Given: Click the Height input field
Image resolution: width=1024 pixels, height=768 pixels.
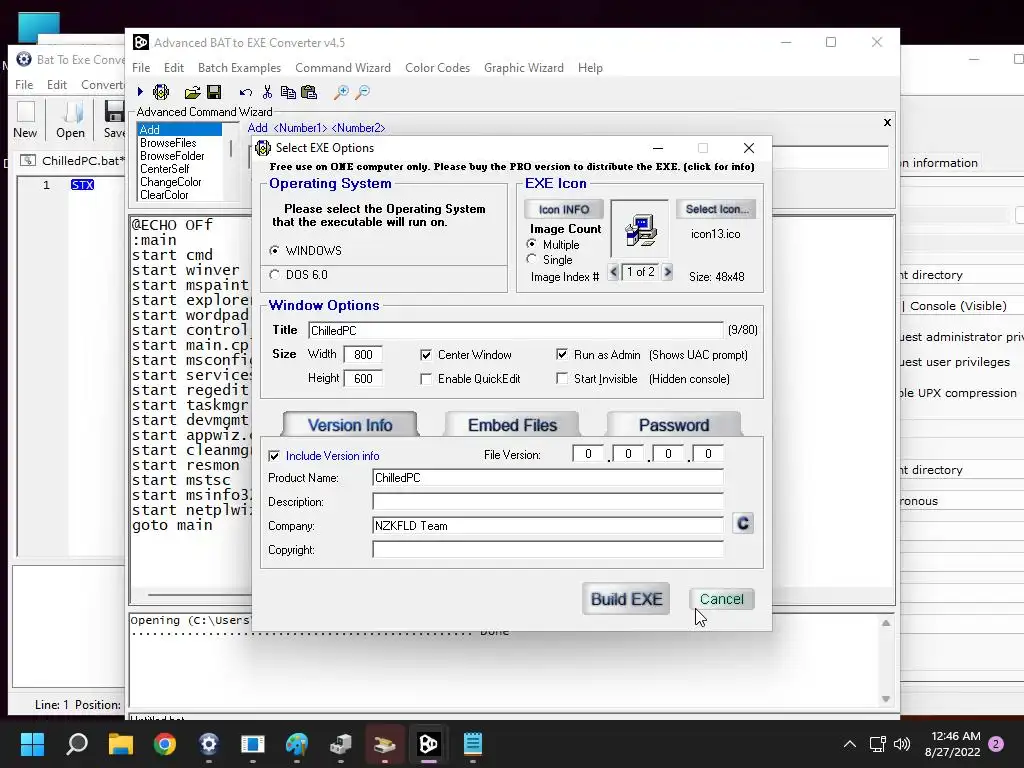Looking at the screenshot, I should coord(363,378).
